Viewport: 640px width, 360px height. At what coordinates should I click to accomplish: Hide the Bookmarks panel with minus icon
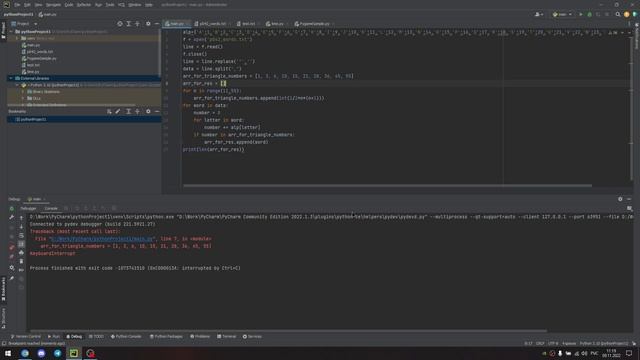coord(157,111)
